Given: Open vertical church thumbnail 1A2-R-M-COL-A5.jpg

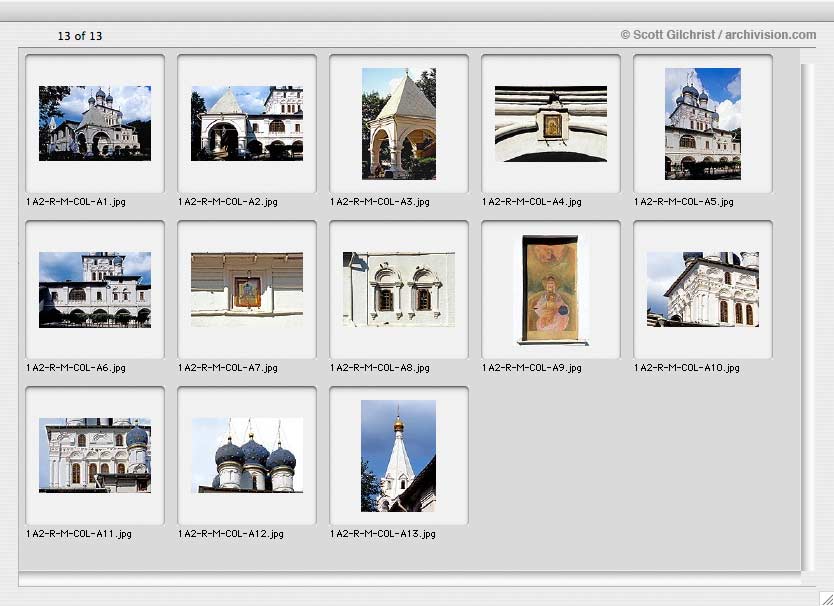Looking at the screenshot, I should click(x=703, y=123).
